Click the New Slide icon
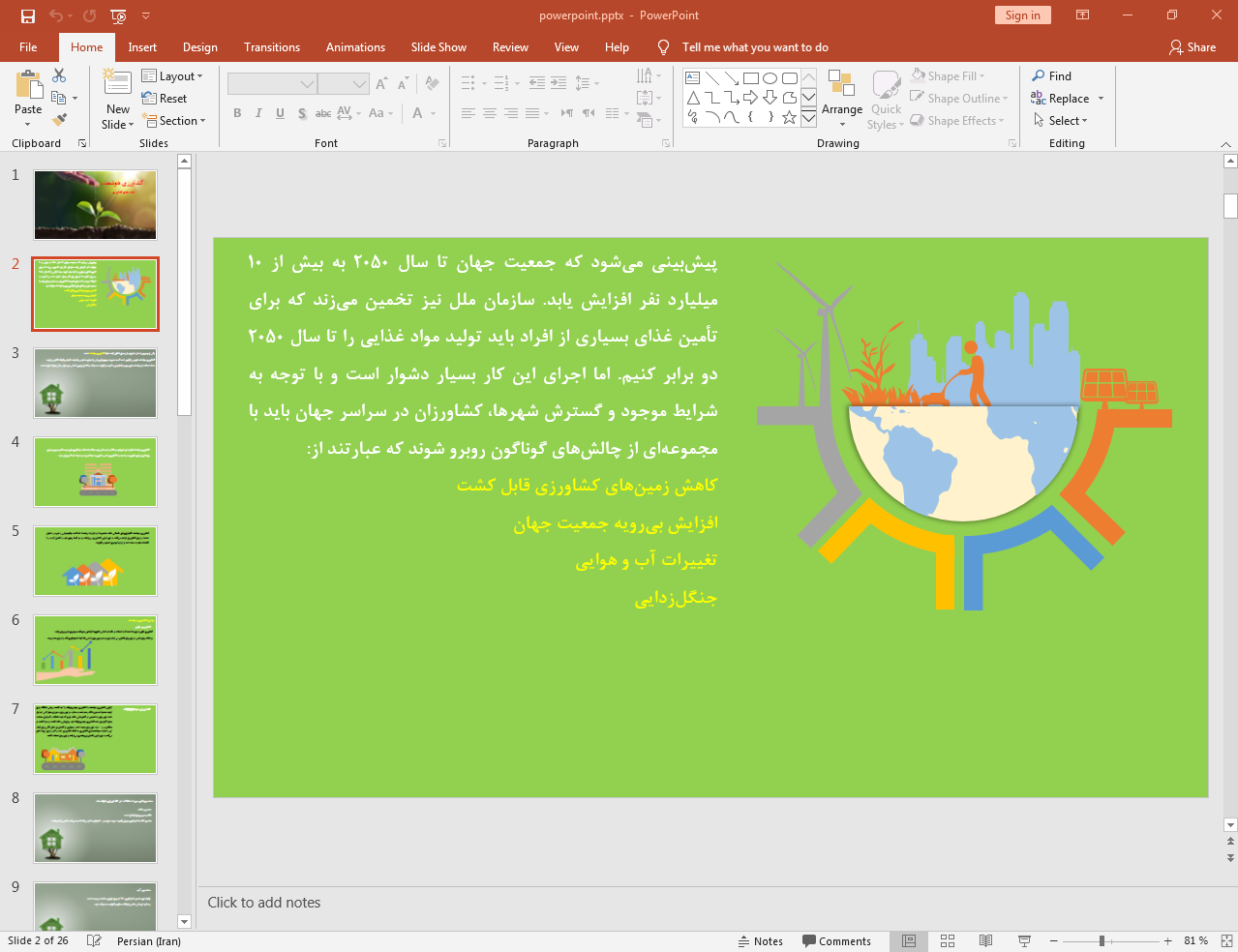This screenshot has height=952, width=1238. click(117, 83)
